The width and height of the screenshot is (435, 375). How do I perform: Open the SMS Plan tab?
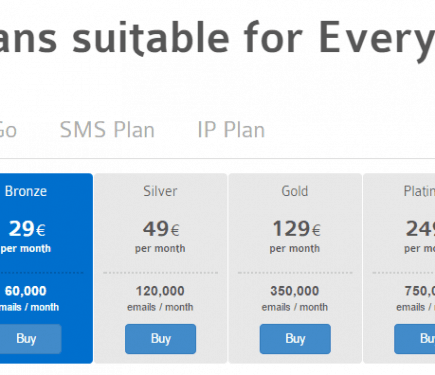107,129
